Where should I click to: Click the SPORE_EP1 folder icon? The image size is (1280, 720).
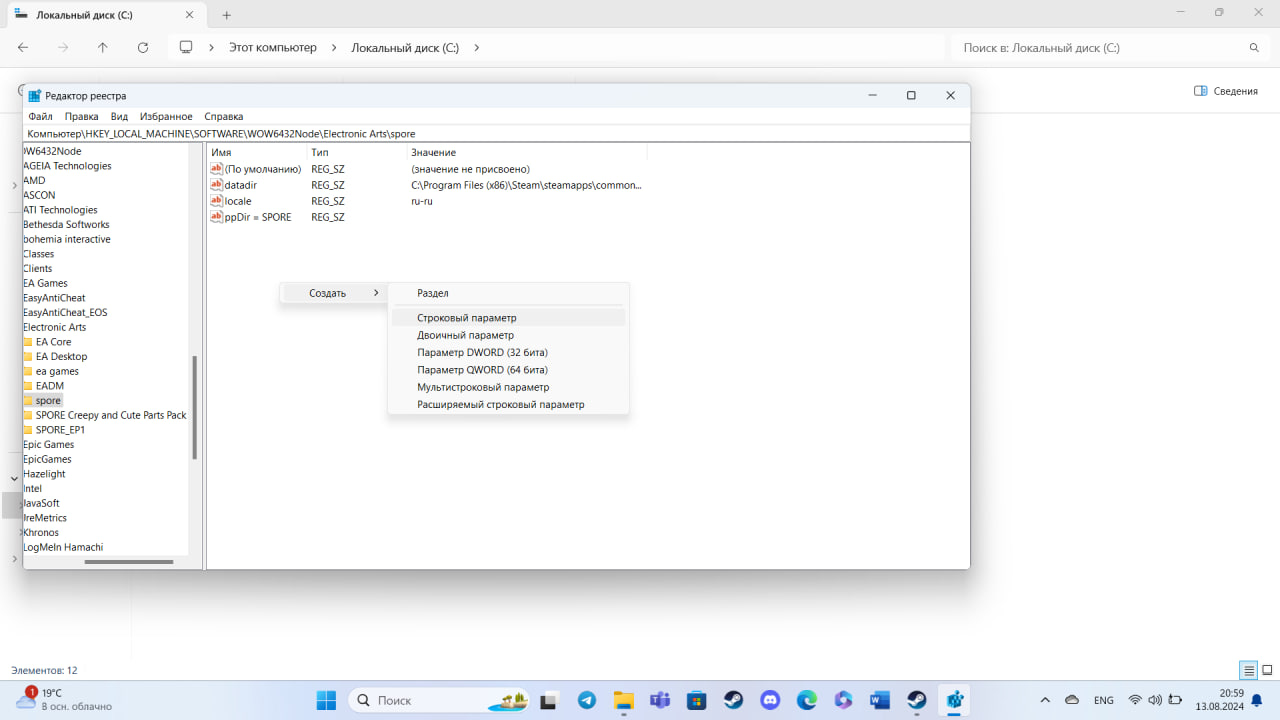tap(27, 430)
